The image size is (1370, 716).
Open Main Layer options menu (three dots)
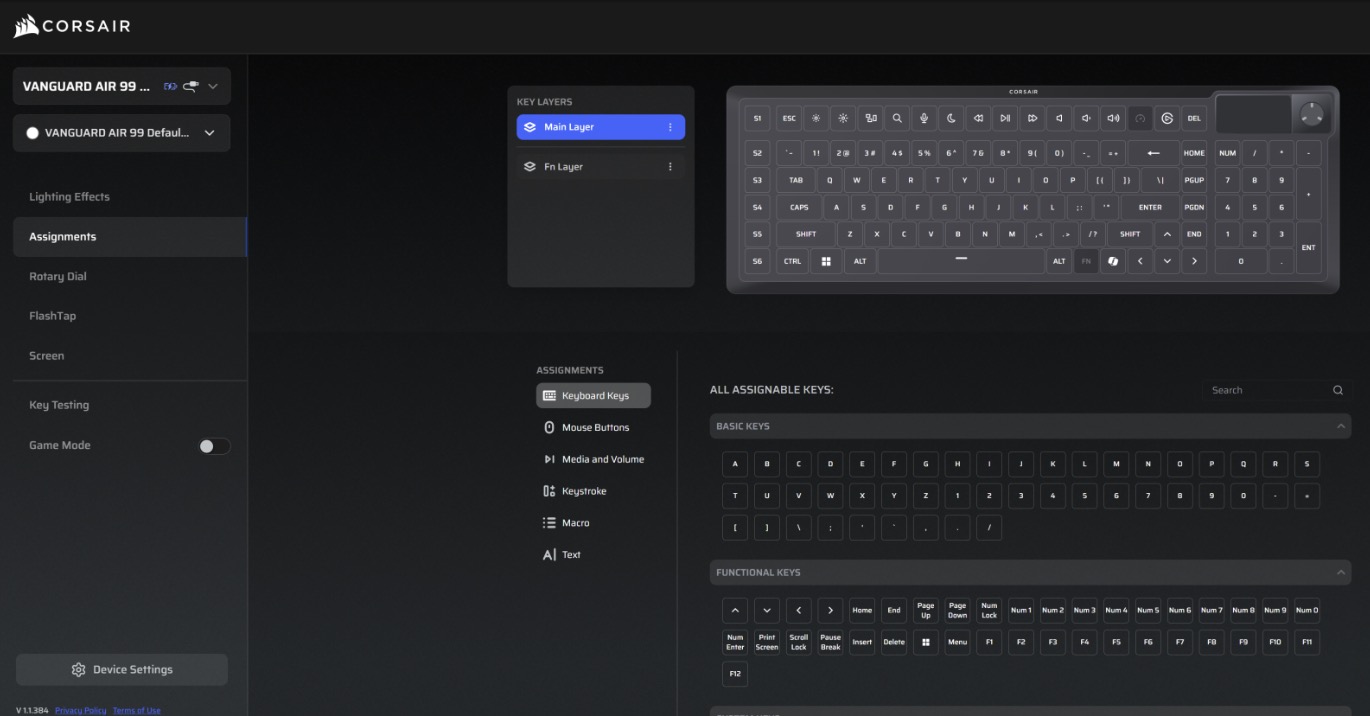click(671, 127)
